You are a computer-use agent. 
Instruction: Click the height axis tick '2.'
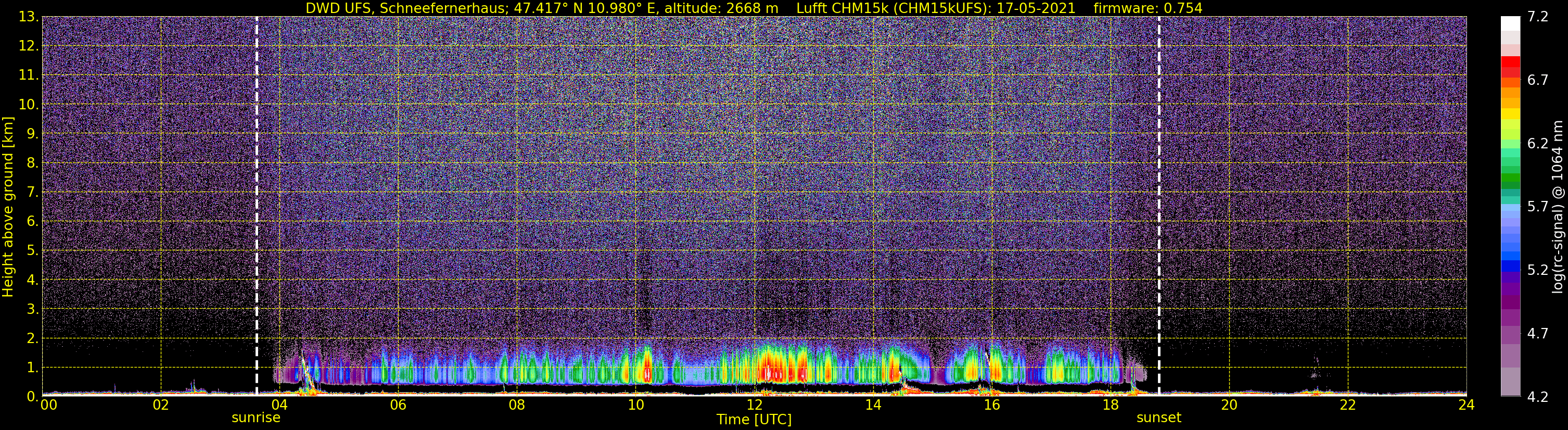pos(32,338)
